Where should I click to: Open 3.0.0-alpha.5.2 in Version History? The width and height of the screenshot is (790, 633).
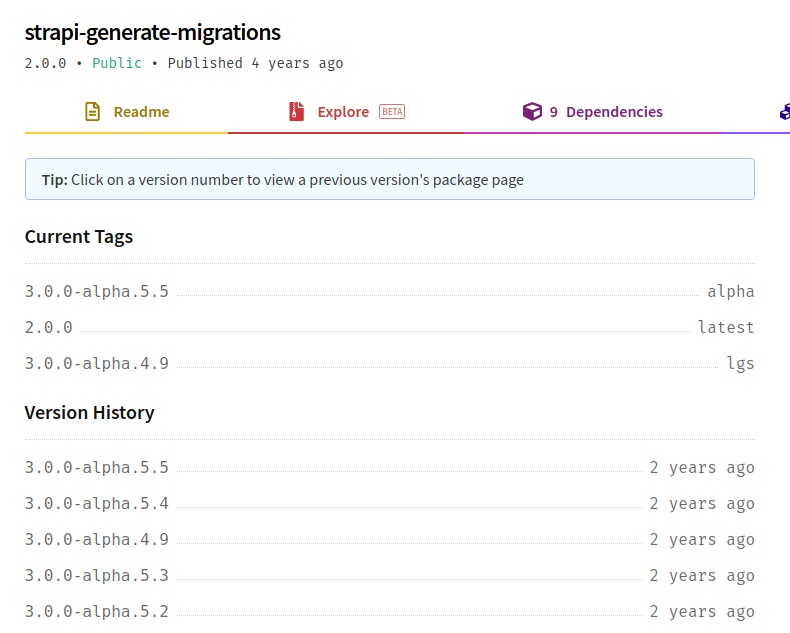coord(97,611)
